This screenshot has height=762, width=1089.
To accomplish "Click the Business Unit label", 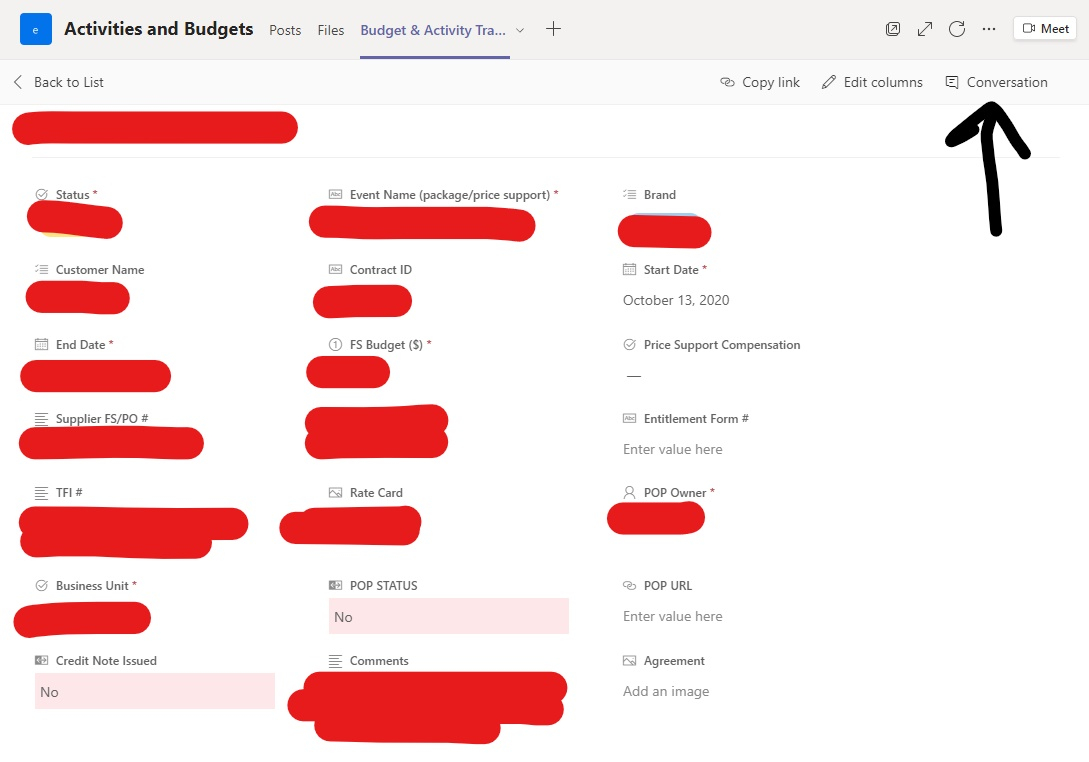I will tap(92, 586).
